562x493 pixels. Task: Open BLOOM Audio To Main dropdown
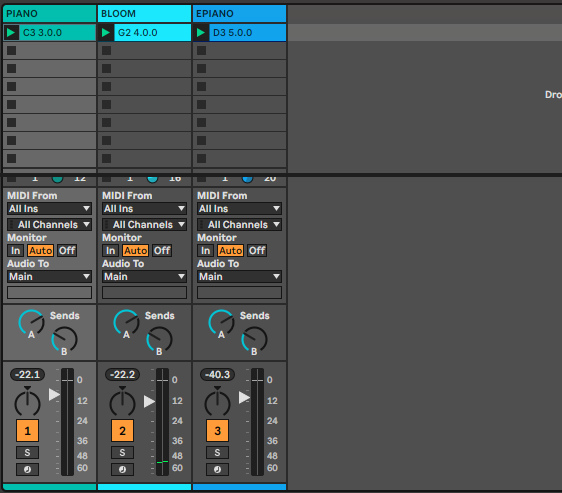[x=144, y=276]
